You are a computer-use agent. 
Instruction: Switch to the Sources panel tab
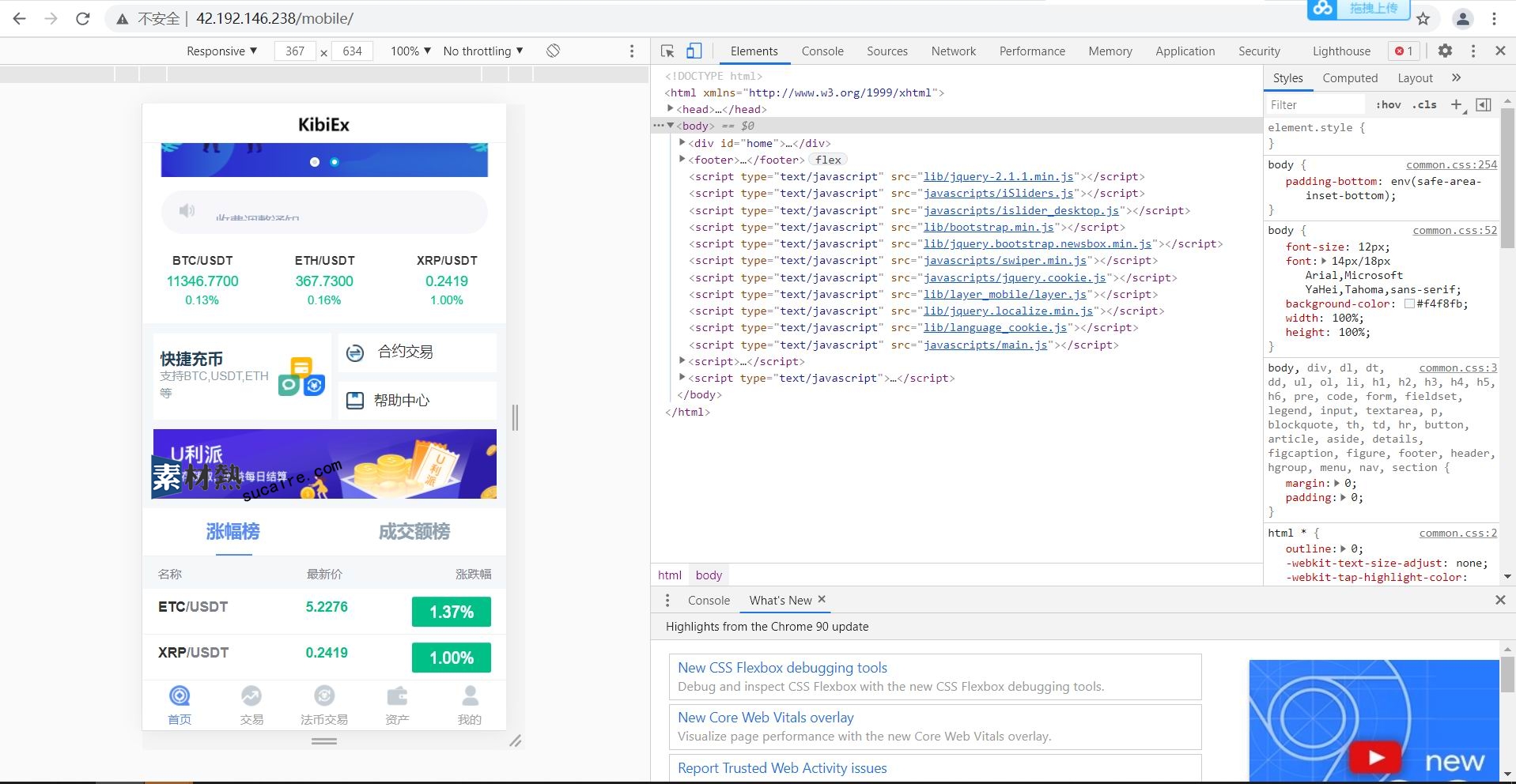pyautogui.click(x=887, y=51)
